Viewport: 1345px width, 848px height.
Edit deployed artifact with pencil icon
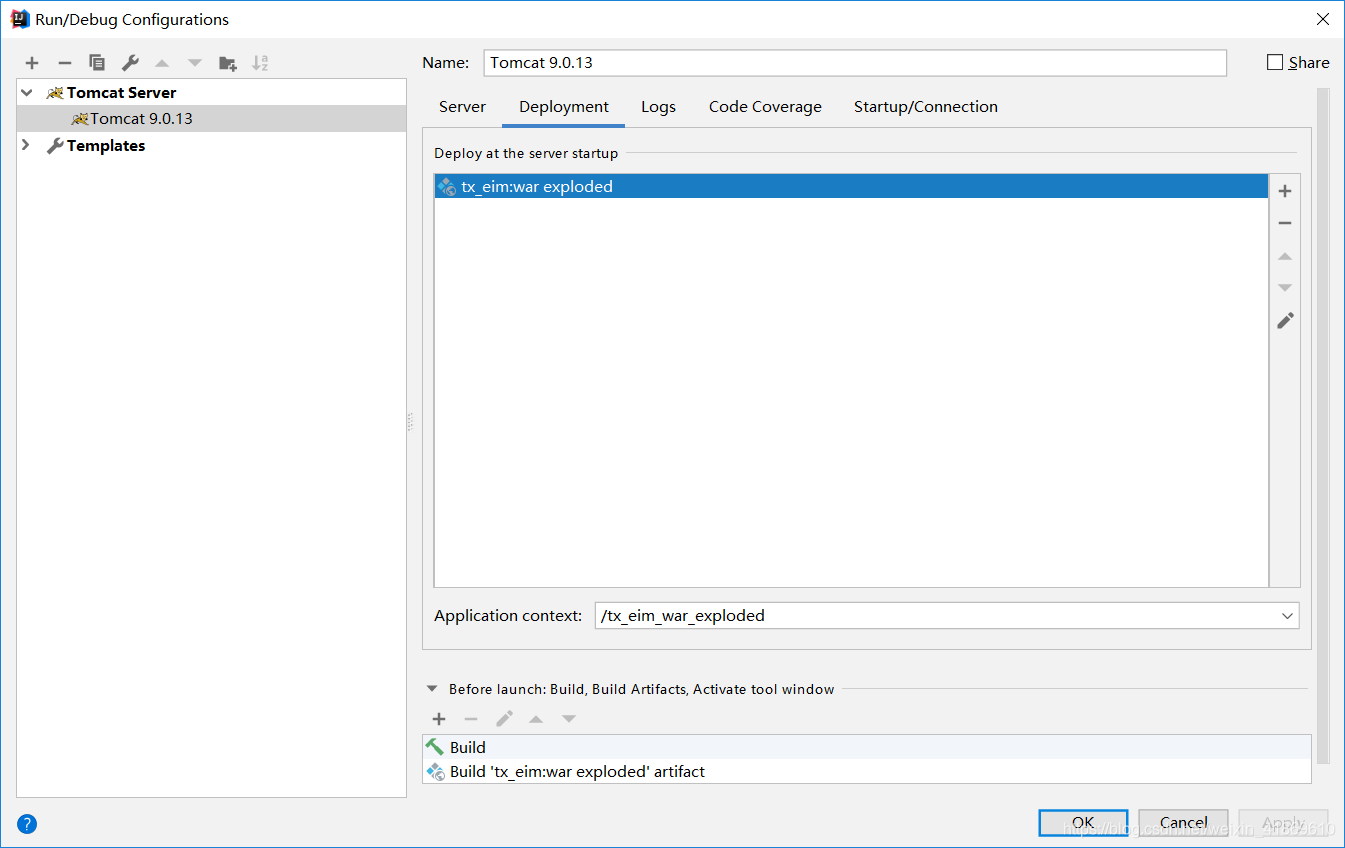pyautogui.click(x=1285, y=320)
